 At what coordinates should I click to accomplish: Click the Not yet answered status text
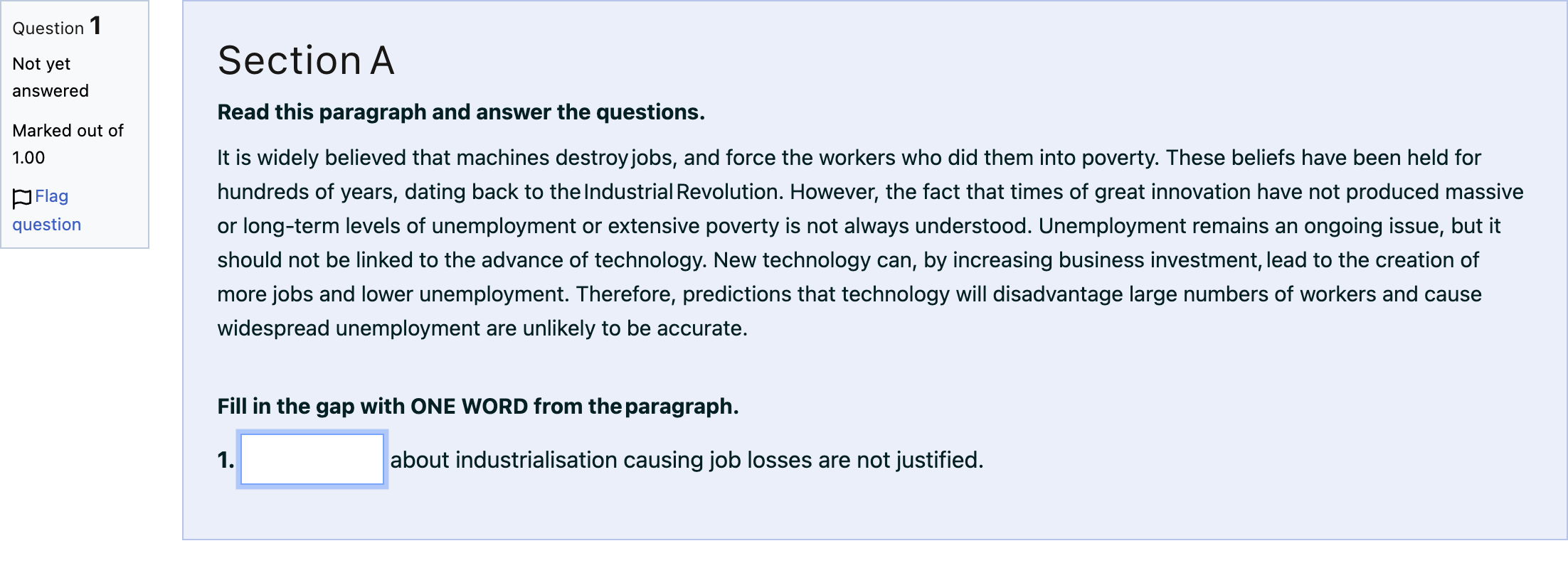tap(51, 77)
